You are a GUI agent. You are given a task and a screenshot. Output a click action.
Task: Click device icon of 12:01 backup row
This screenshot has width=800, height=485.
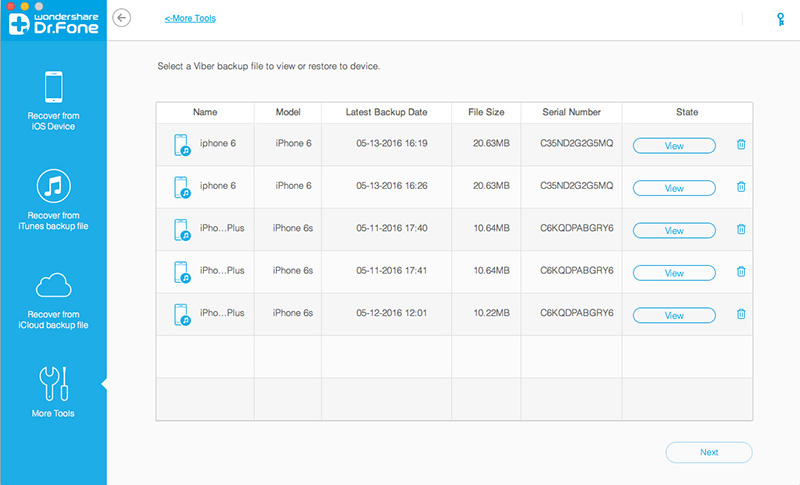coord(182,314)
